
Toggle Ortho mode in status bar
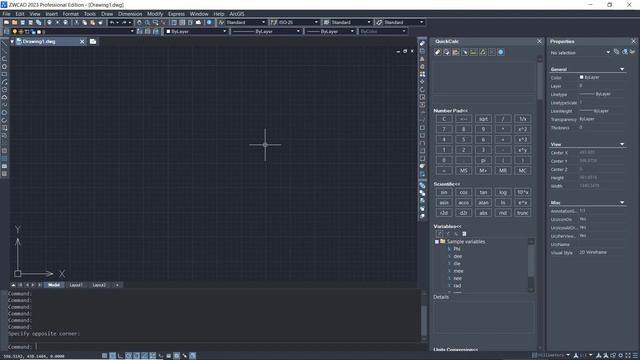coord(120,356)
